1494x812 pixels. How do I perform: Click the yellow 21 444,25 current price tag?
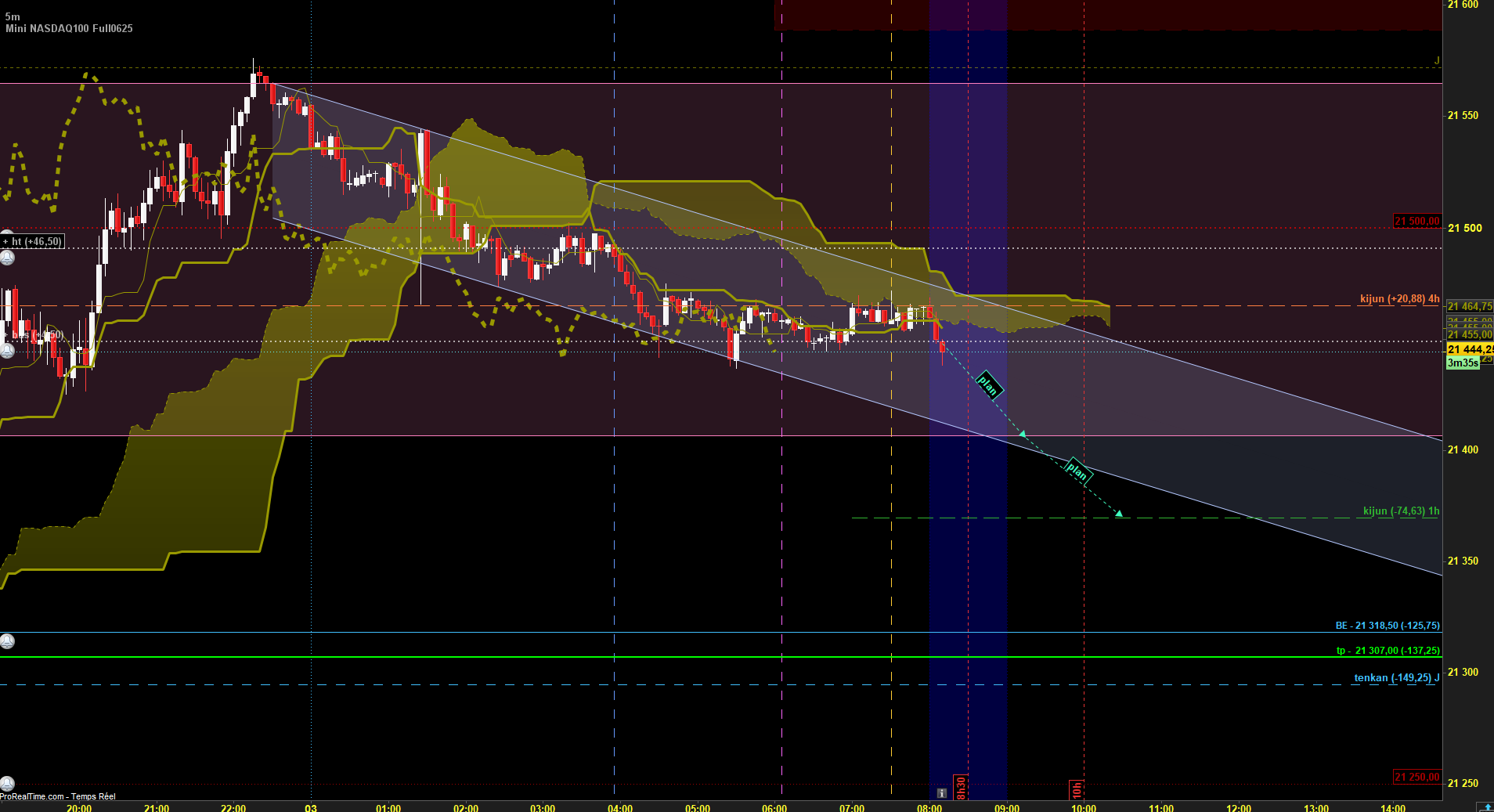coord(1470,349)
